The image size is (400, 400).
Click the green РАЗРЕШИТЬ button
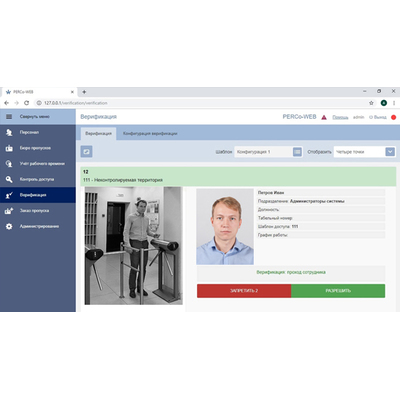[338, 291]
